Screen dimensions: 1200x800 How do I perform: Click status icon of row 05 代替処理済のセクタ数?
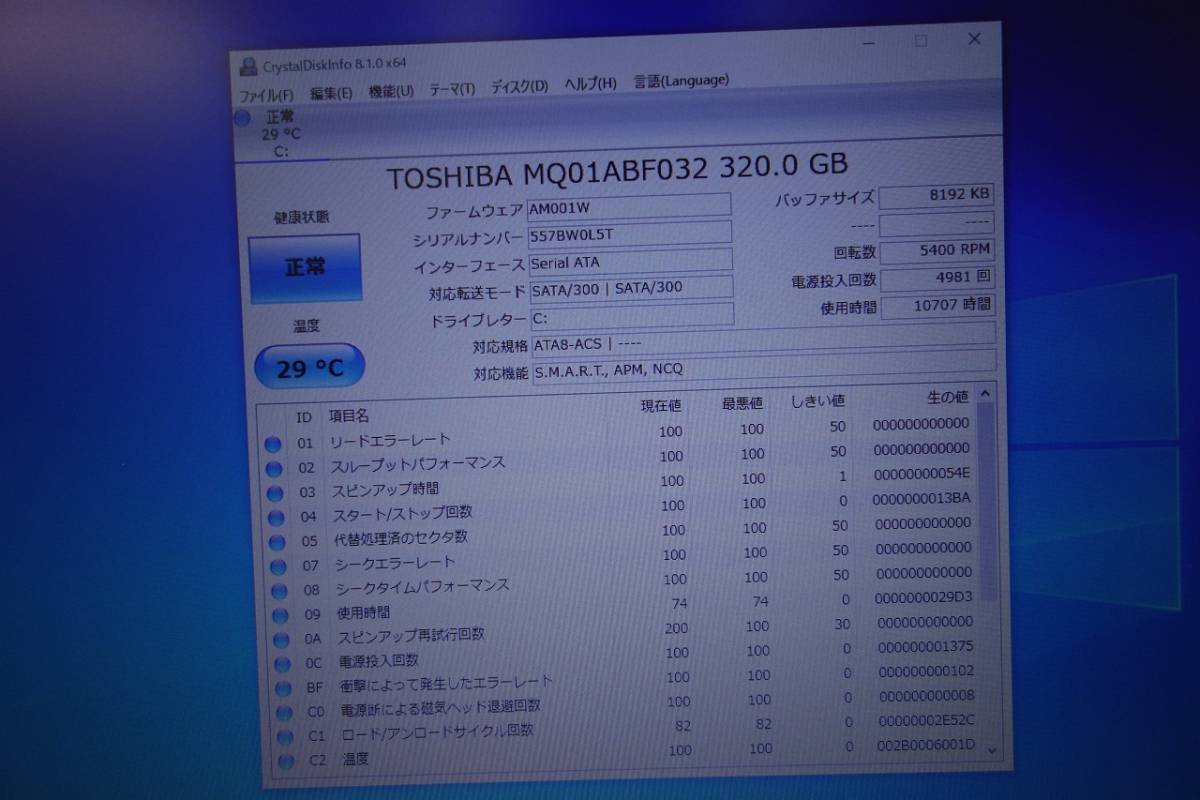point(278,542)
